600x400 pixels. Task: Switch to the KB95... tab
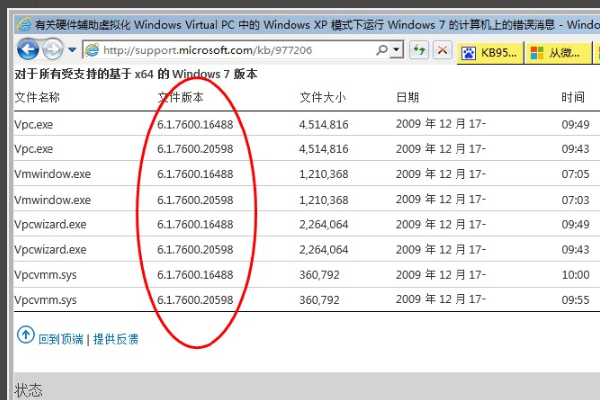pyautogui.click(x=490, y=53)
